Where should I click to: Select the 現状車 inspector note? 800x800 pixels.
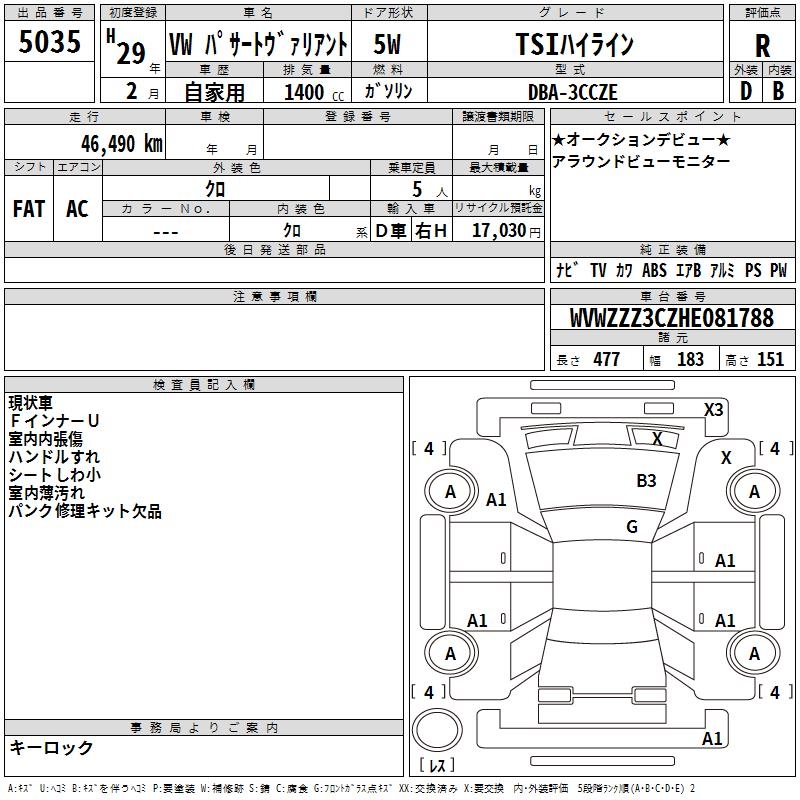click(x=30, y=403)
